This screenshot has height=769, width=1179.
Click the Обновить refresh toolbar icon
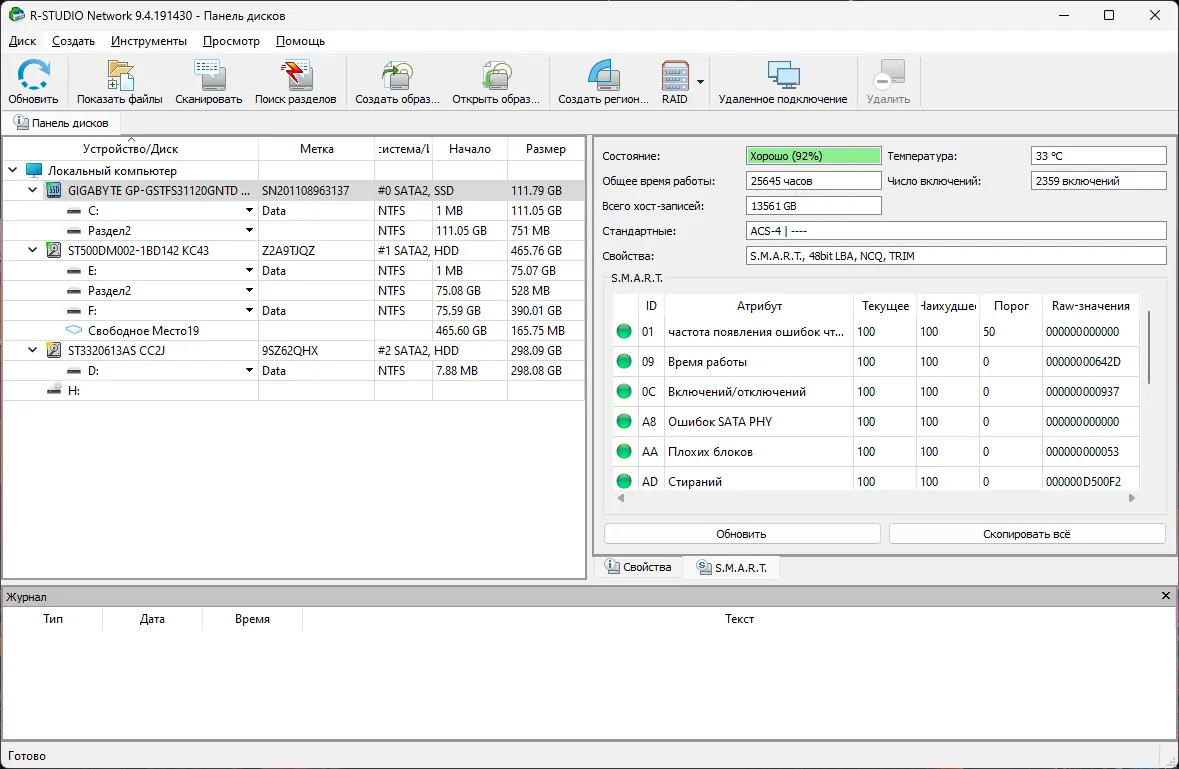[x=33, y=75]
